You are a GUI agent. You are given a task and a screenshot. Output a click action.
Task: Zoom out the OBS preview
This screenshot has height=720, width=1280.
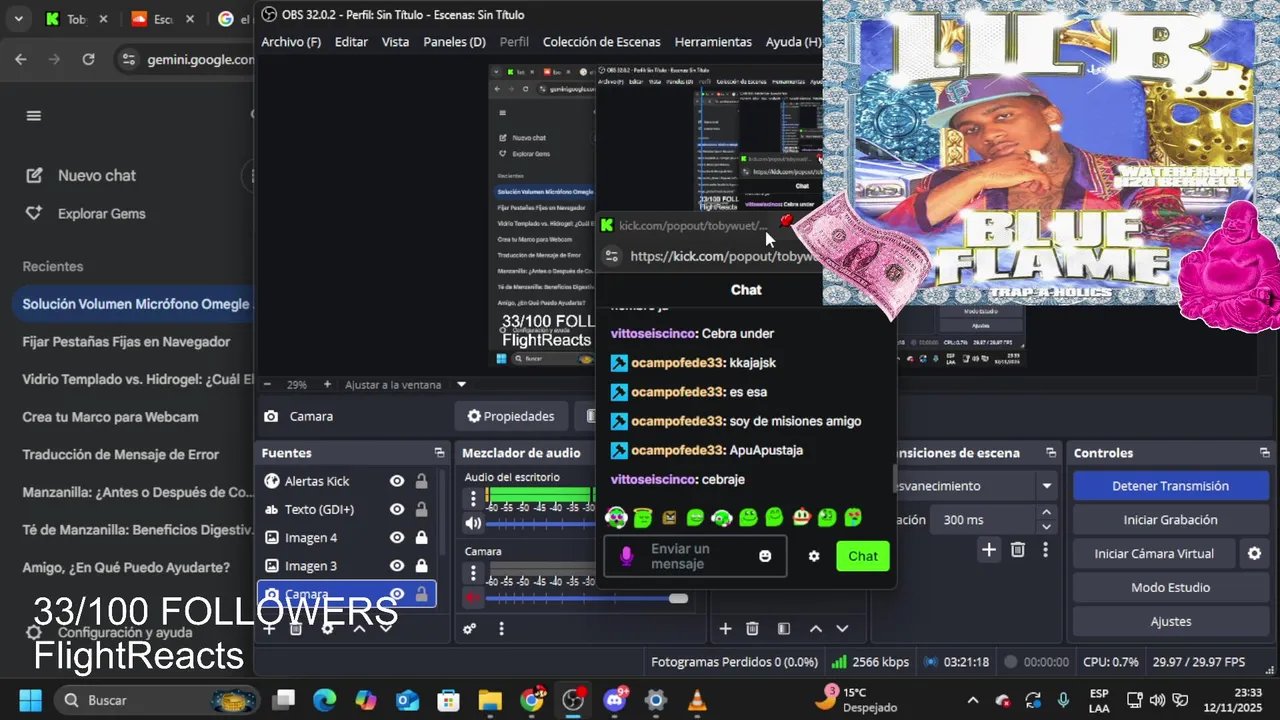point(267,384)
